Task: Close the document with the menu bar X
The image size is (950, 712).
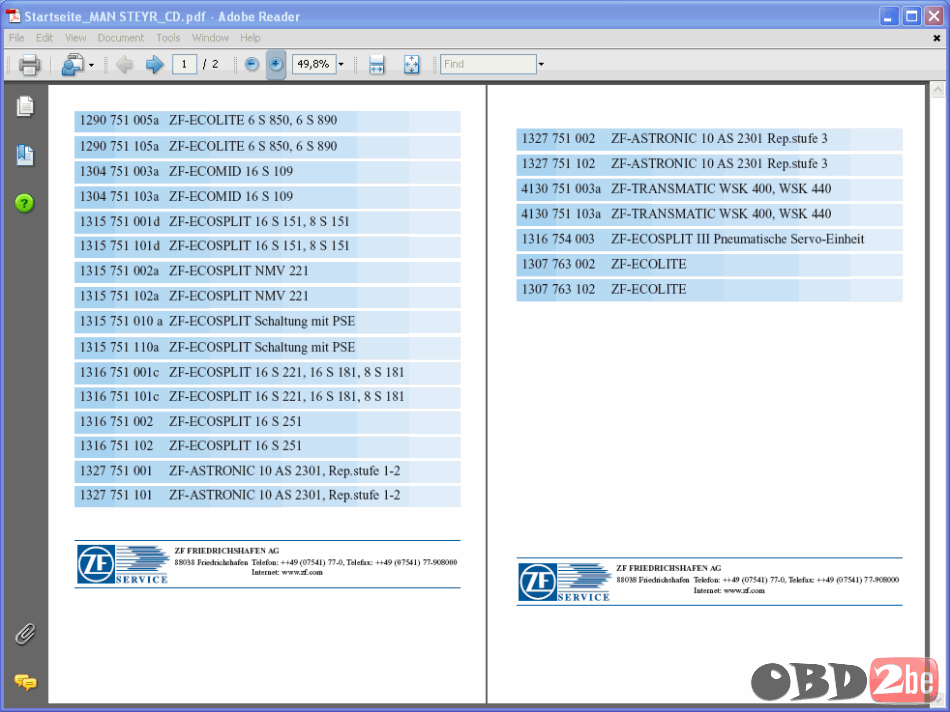Action: 937,38
